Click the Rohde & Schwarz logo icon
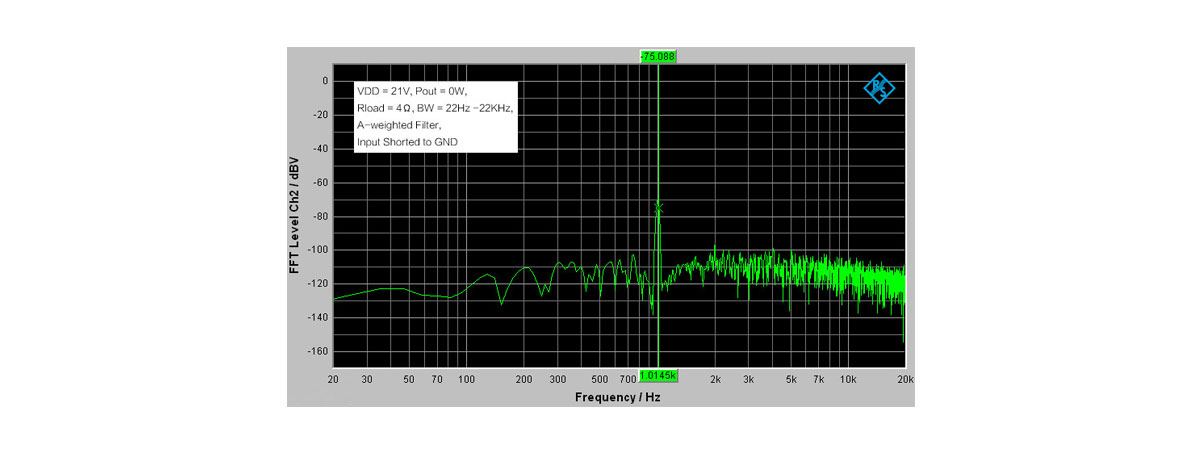The height and width of the screenshot is (450, 1200). click(880, 90)
